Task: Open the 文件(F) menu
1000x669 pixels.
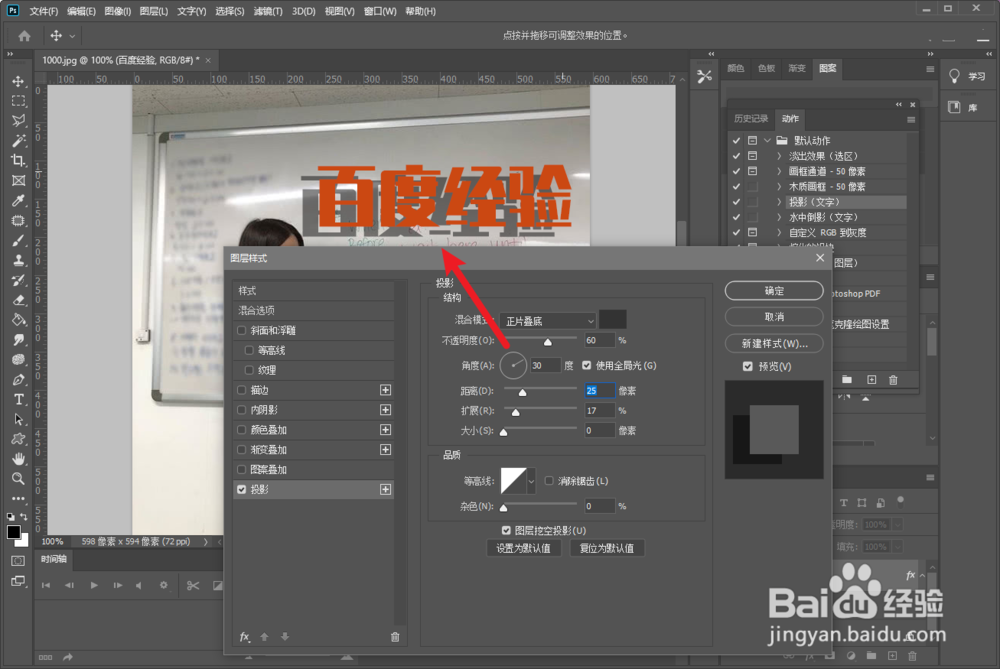Action: 43,11
